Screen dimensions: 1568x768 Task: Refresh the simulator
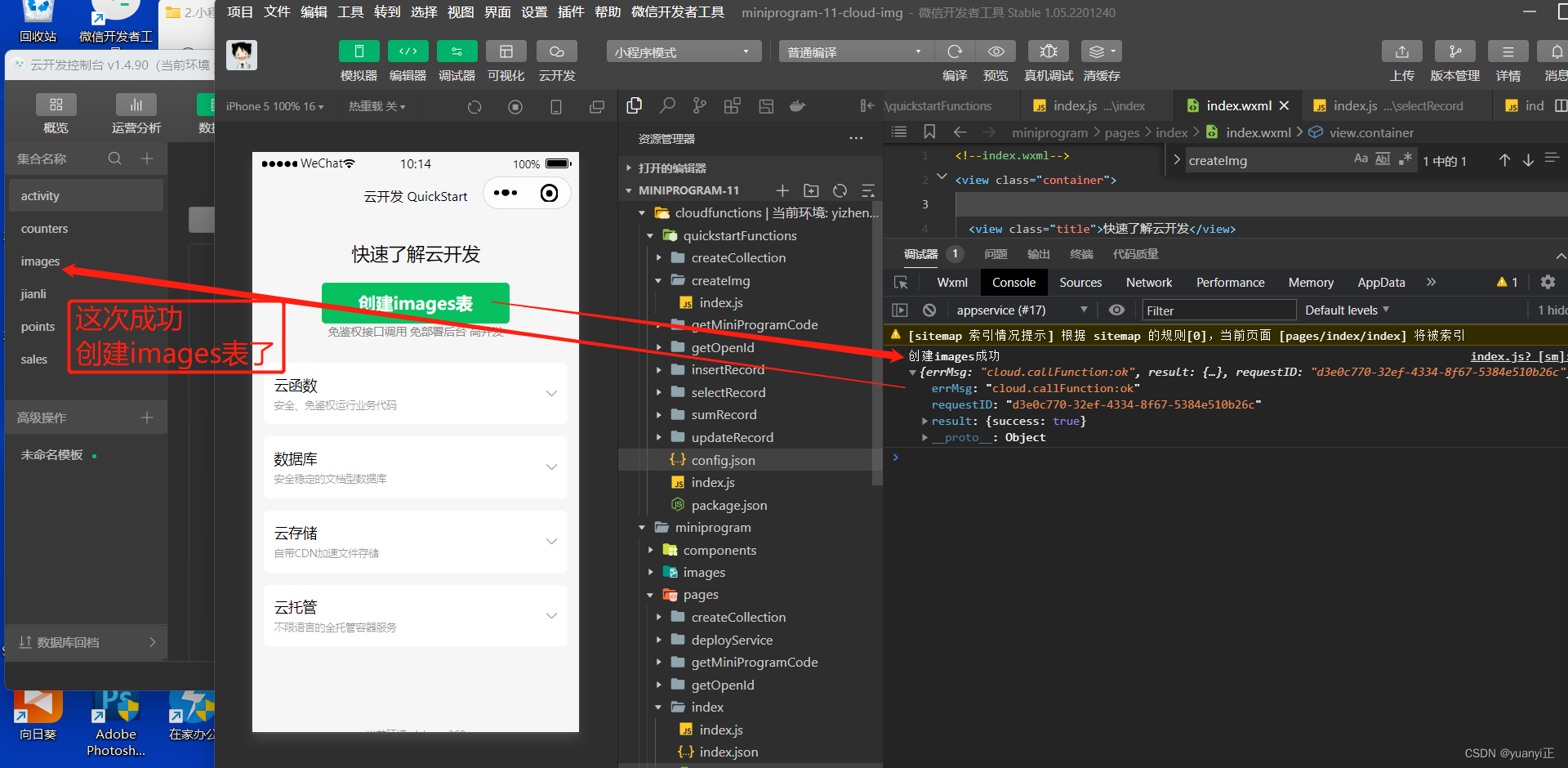(474, 107)
